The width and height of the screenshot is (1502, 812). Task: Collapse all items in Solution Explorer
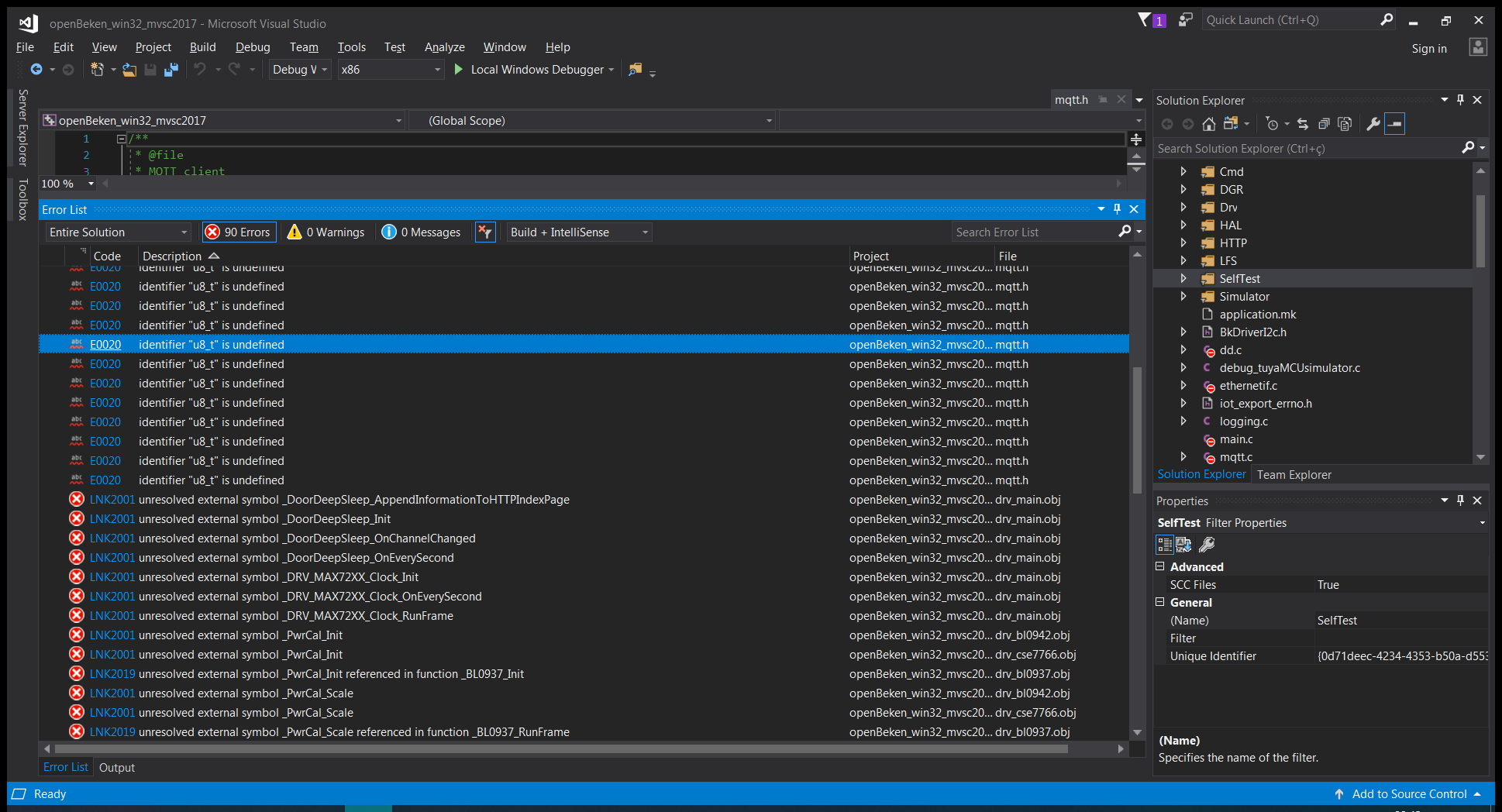(x=1324, y=124)
